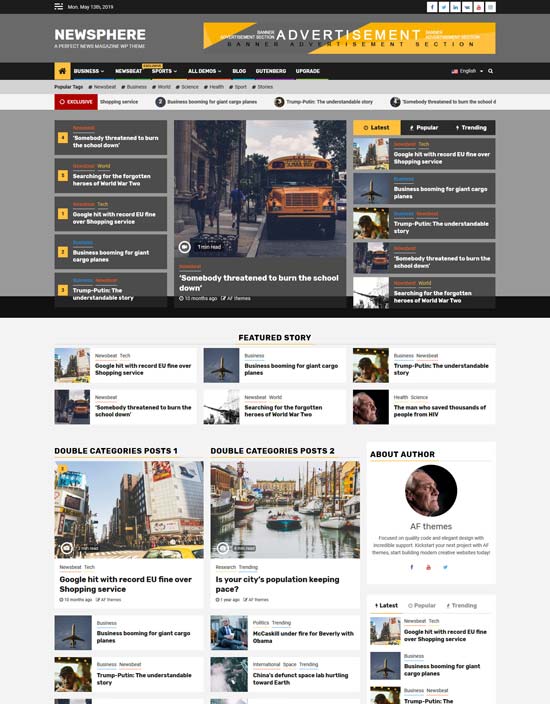
Task: Click the circular avatar next to Business booming ticker
Action: click(160, 102)
